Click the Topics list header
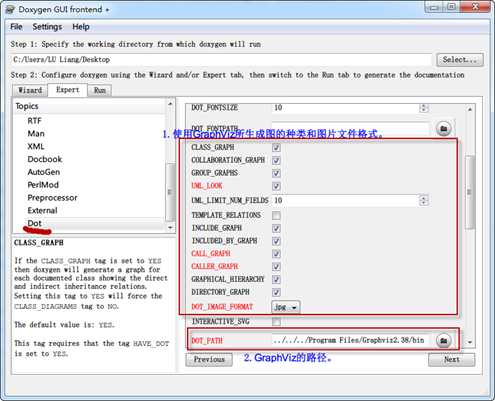 coord(89,106)
